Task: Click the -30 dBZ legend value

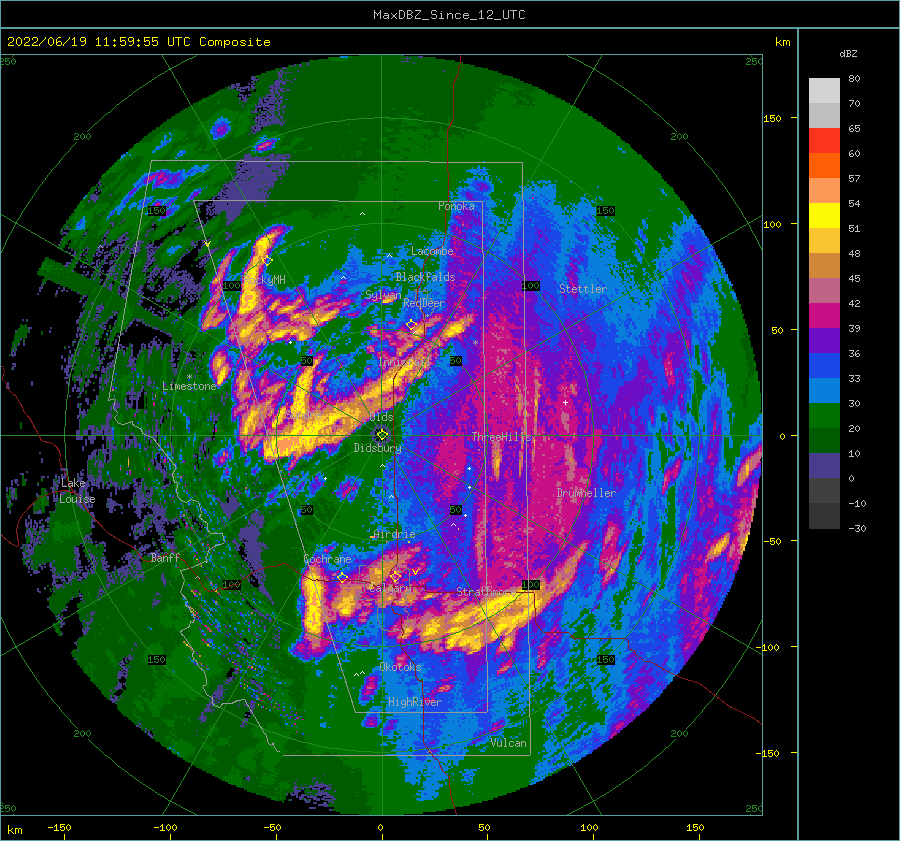Action: [x=857, y=529]
